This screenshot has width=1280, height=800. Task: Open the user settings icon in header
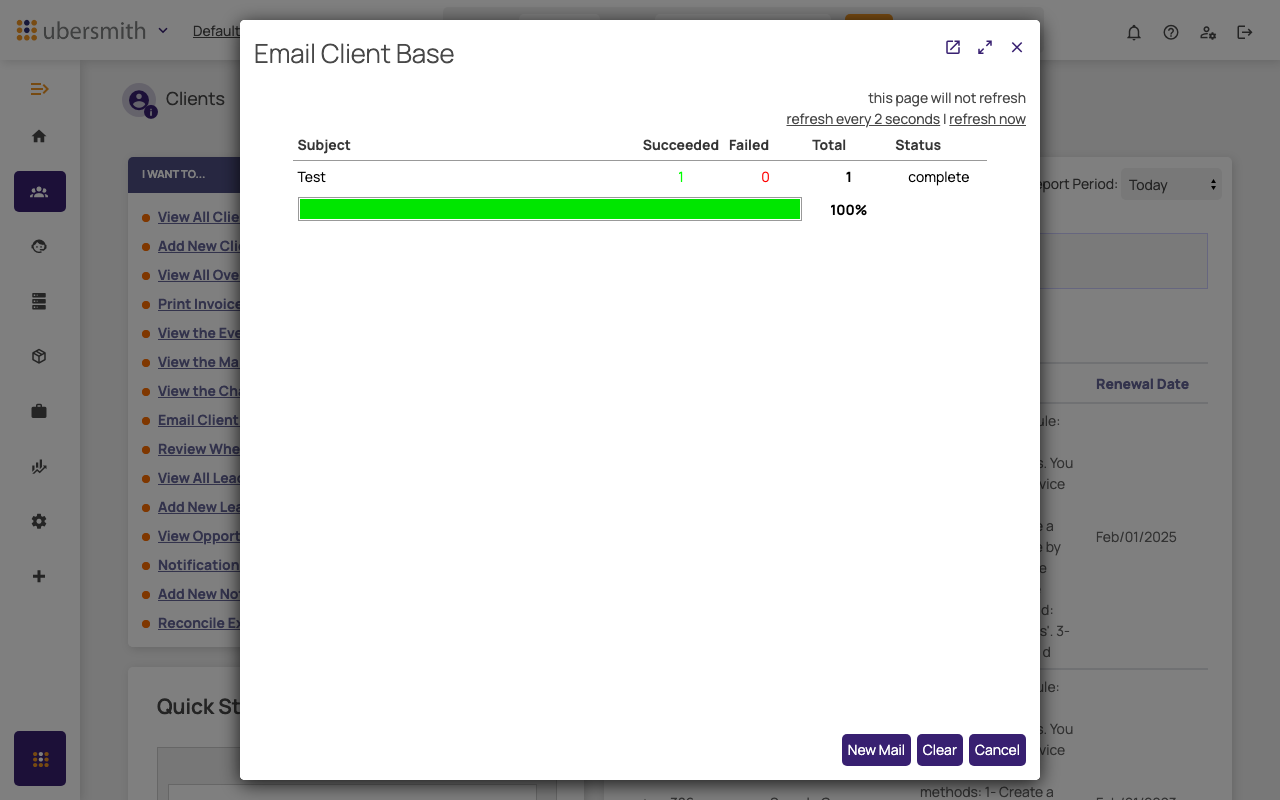coord(1208,32)
